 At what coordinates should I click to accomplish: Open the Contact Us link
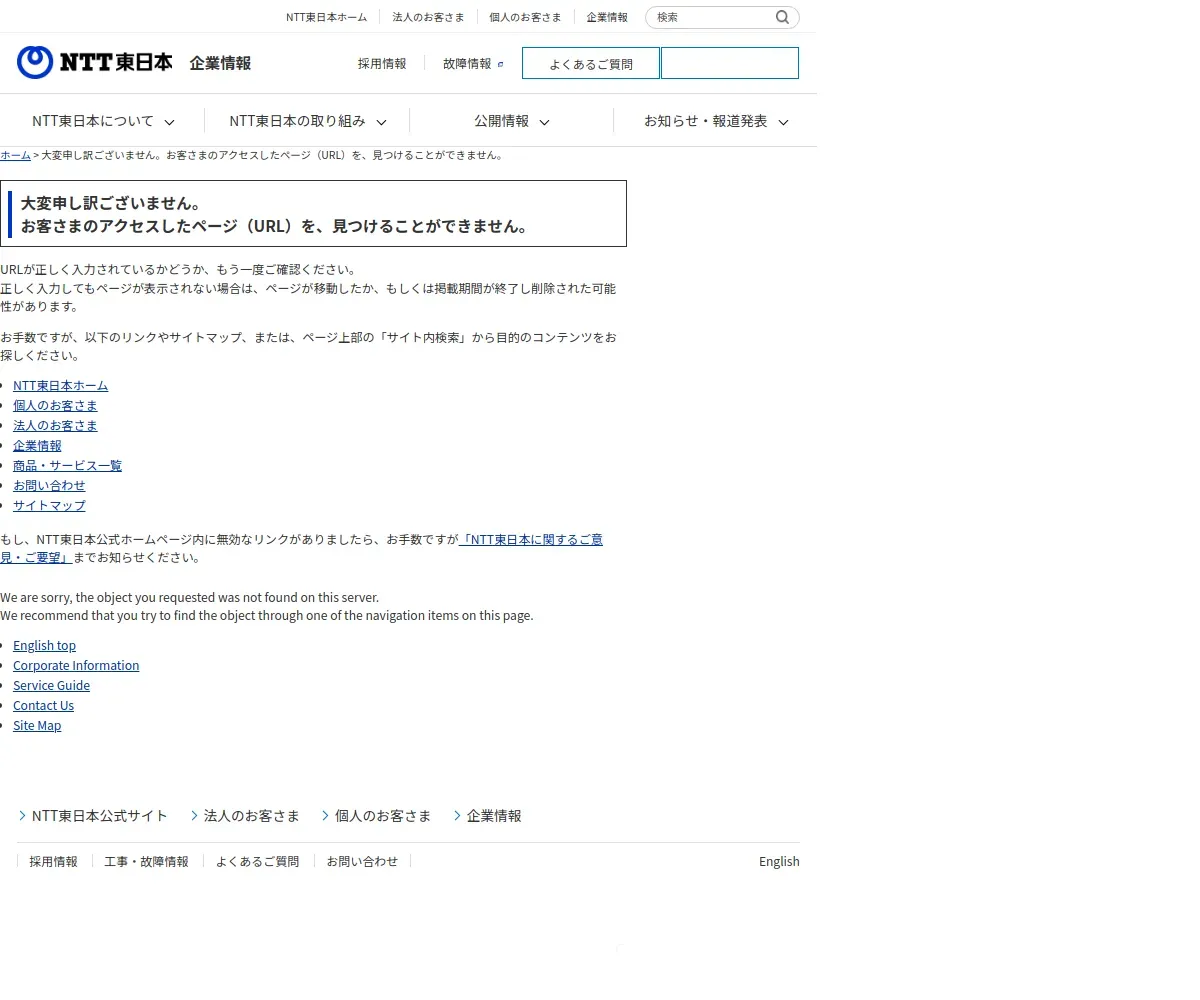(43, 705)
